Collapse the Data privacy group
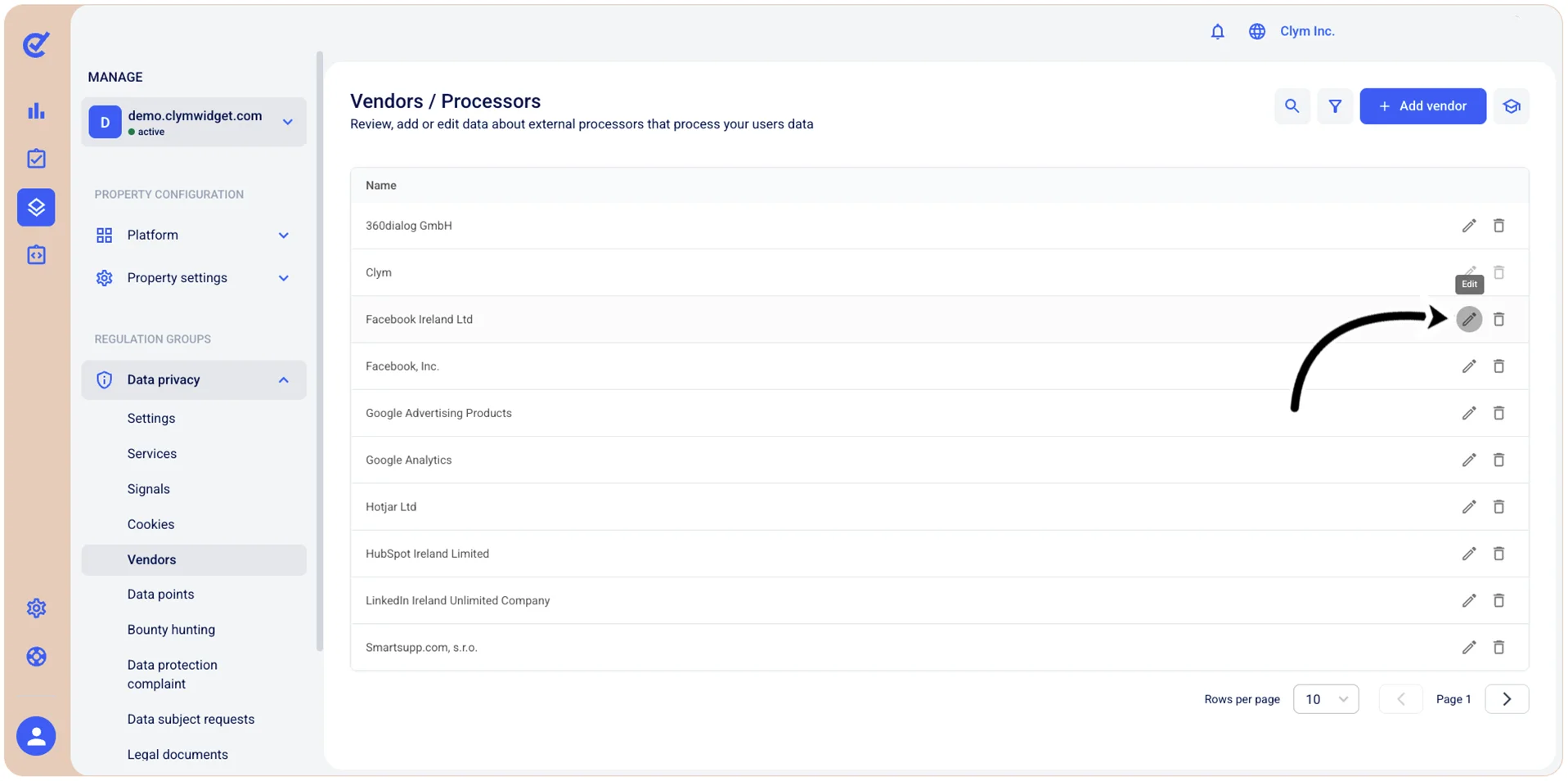Screen dimensions: 1568x781 tap(194, 379)
